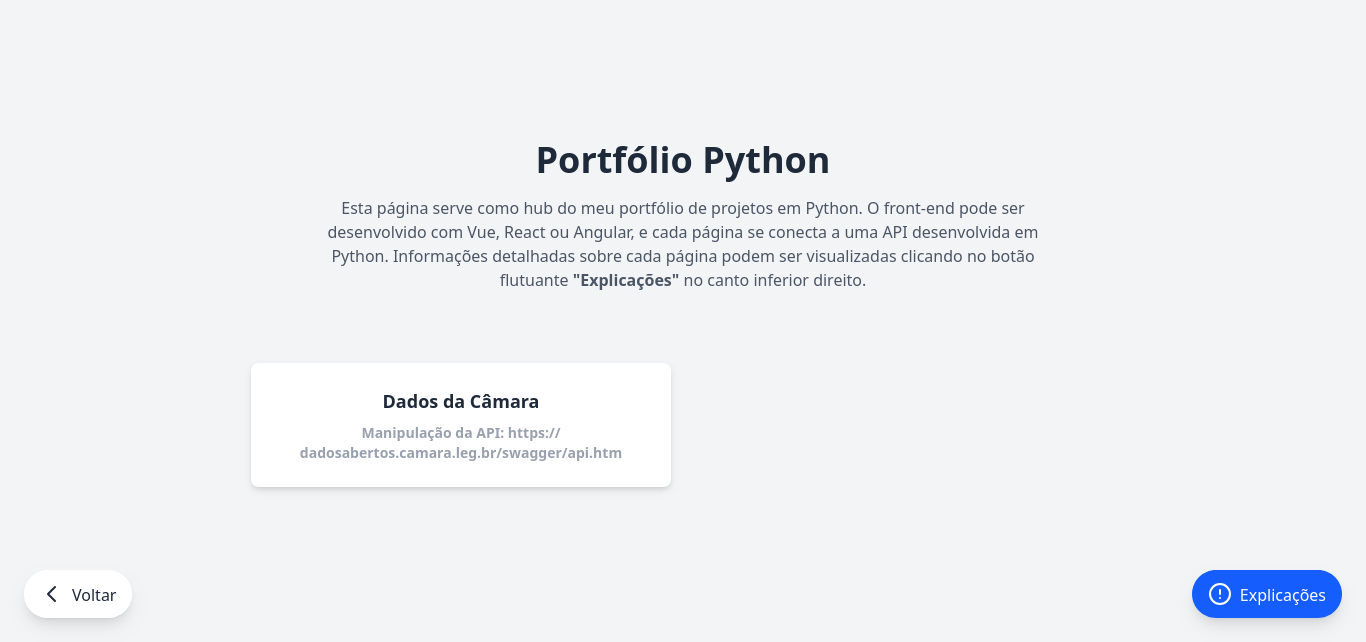Click the "Portfólio Python" page heading
The height and width of the screenshot is (642, 1366).
point(682,160)
